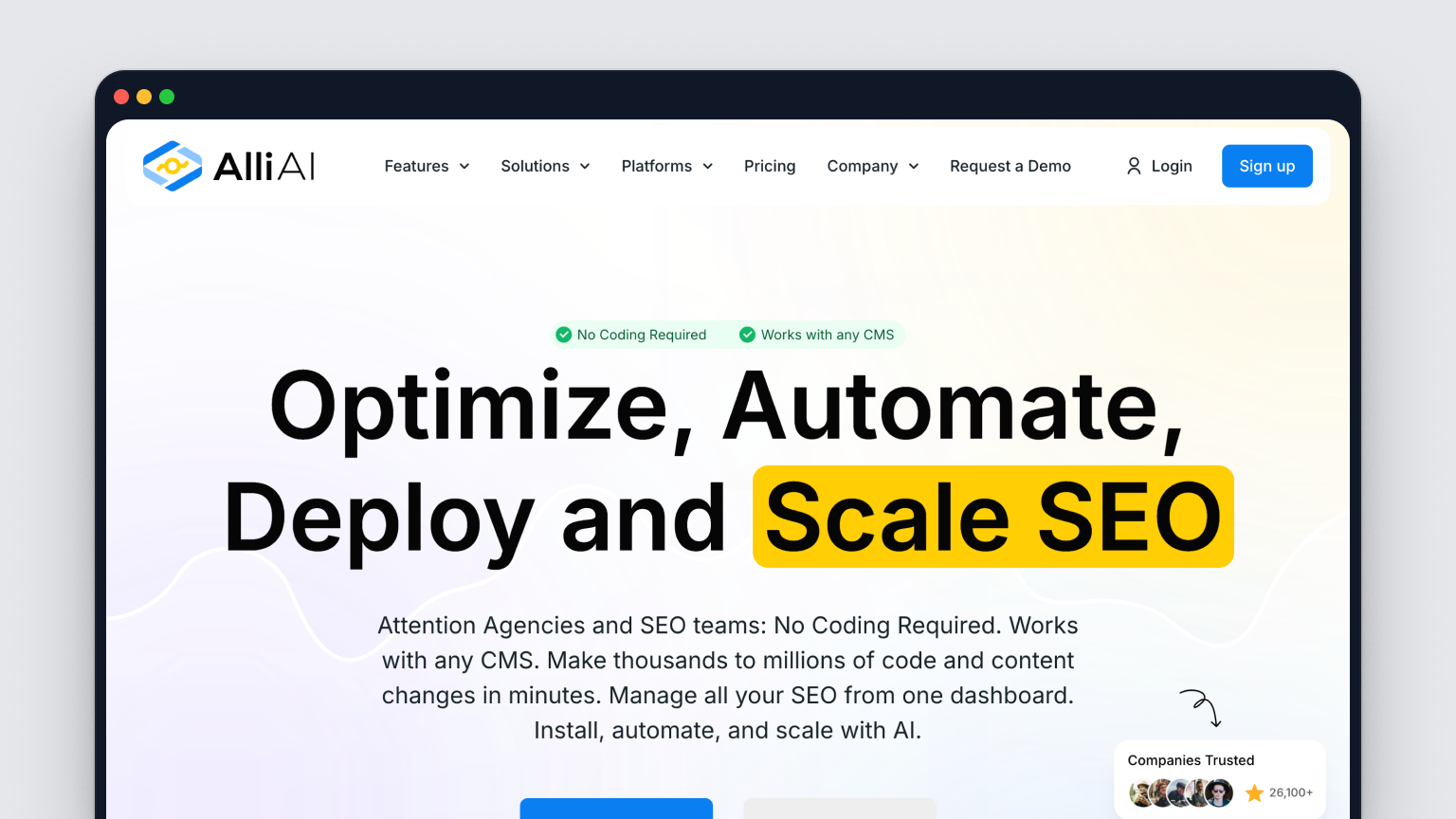Click the Companies Trusted avatar group
This screenshot has height=819, width=1456.
click(x=1181, y=793)
